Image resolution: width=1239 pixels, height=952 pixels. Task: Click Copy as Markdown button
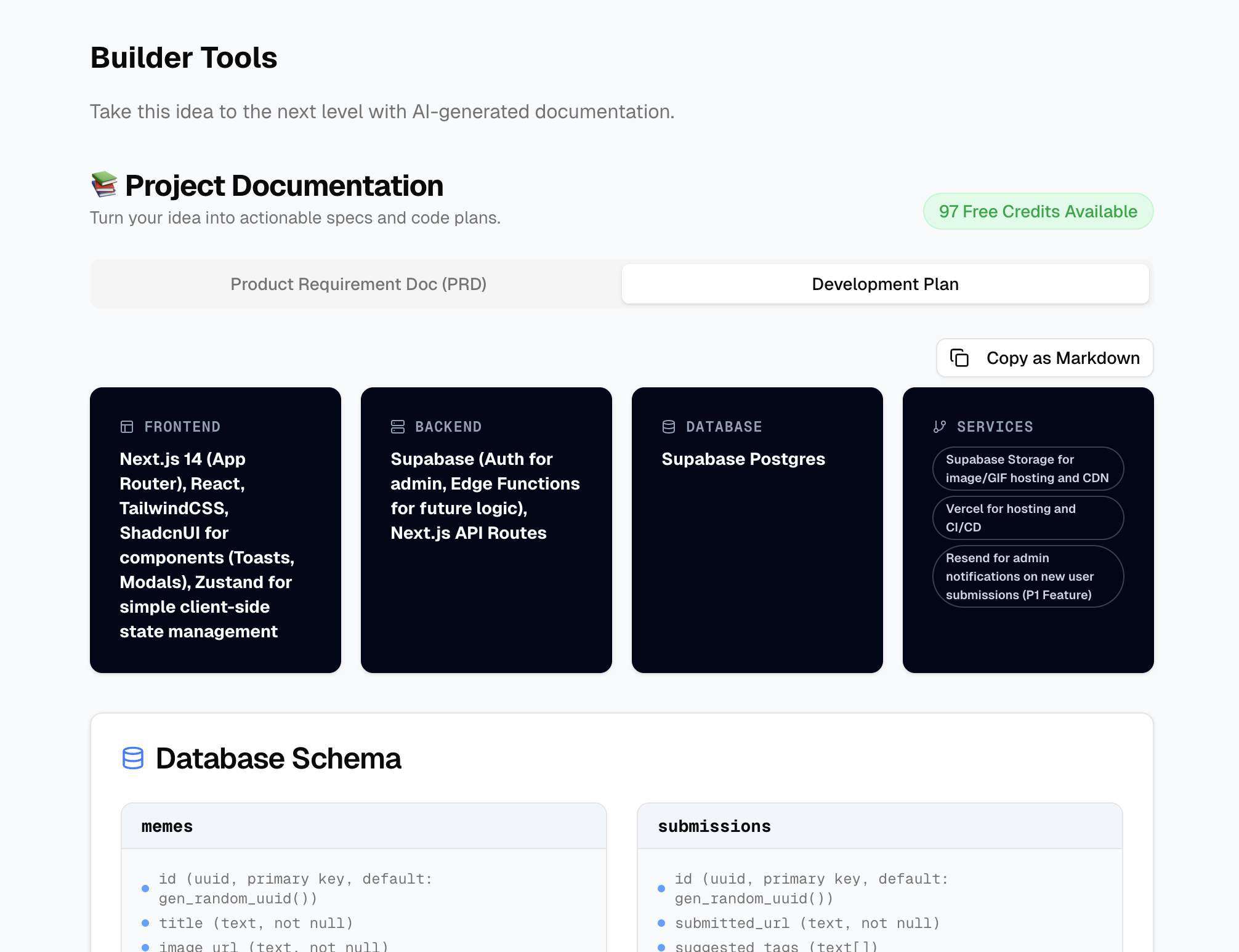click(x=1044, y=358)
